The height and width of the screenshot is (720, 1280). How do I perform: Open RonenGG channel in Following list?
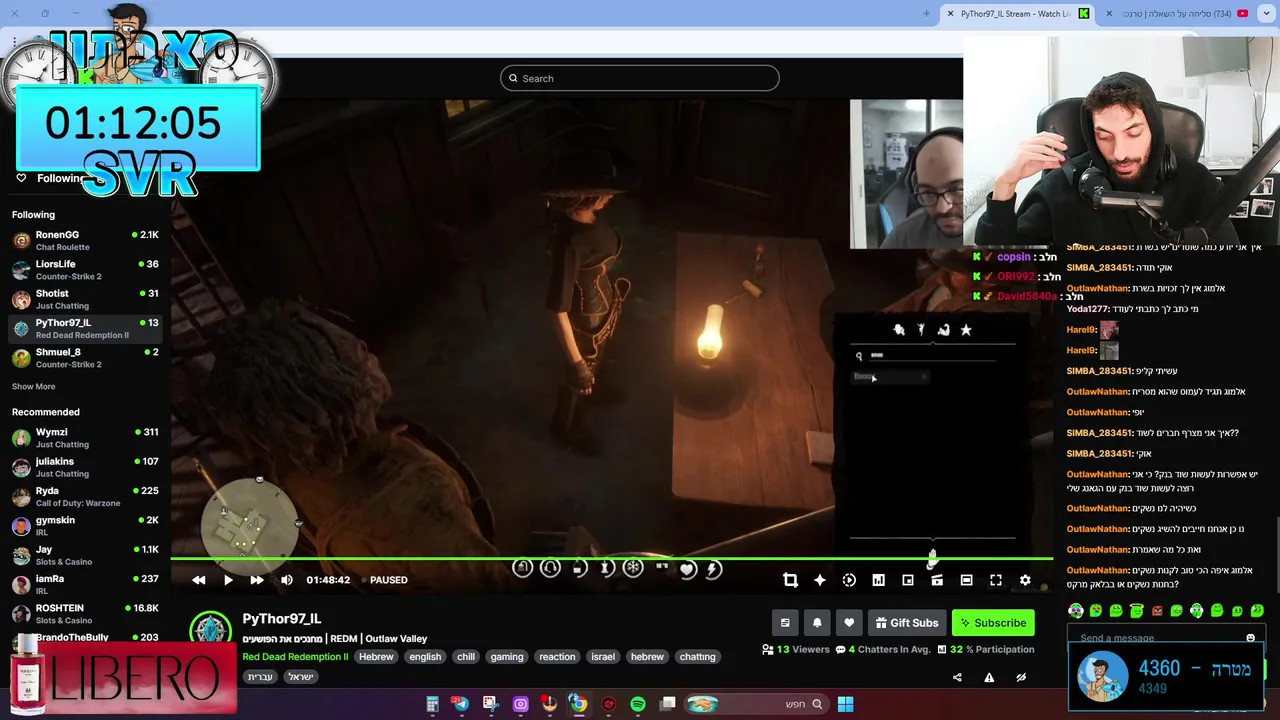(x=85, y=240)
